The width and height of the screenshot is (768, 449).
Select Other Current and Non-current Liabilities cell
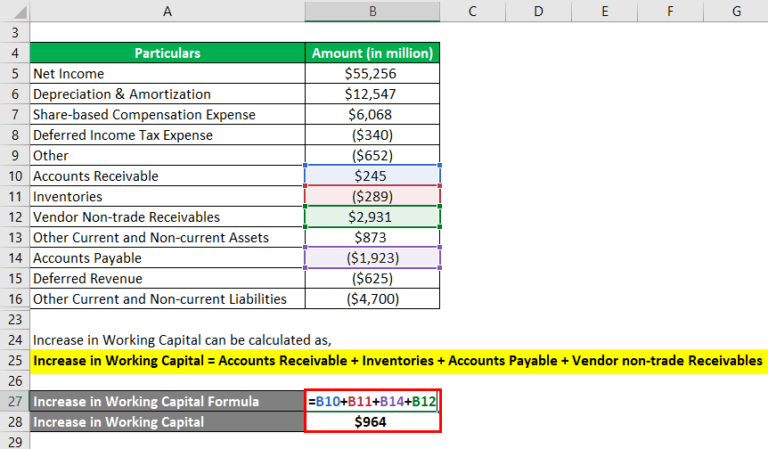pos(167,299)
